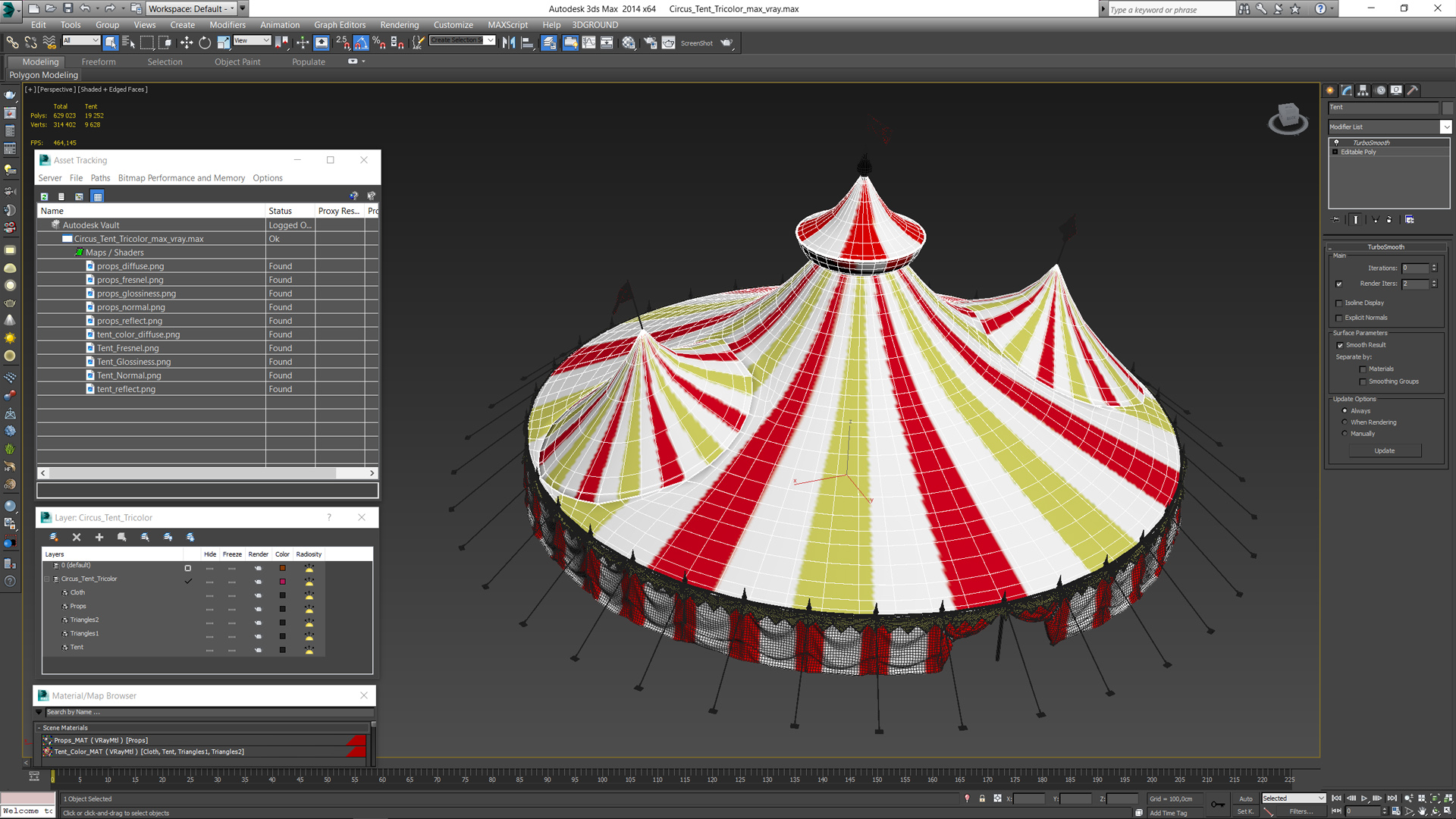Delete highlighted layer X icon

click(x=77, y=537)
